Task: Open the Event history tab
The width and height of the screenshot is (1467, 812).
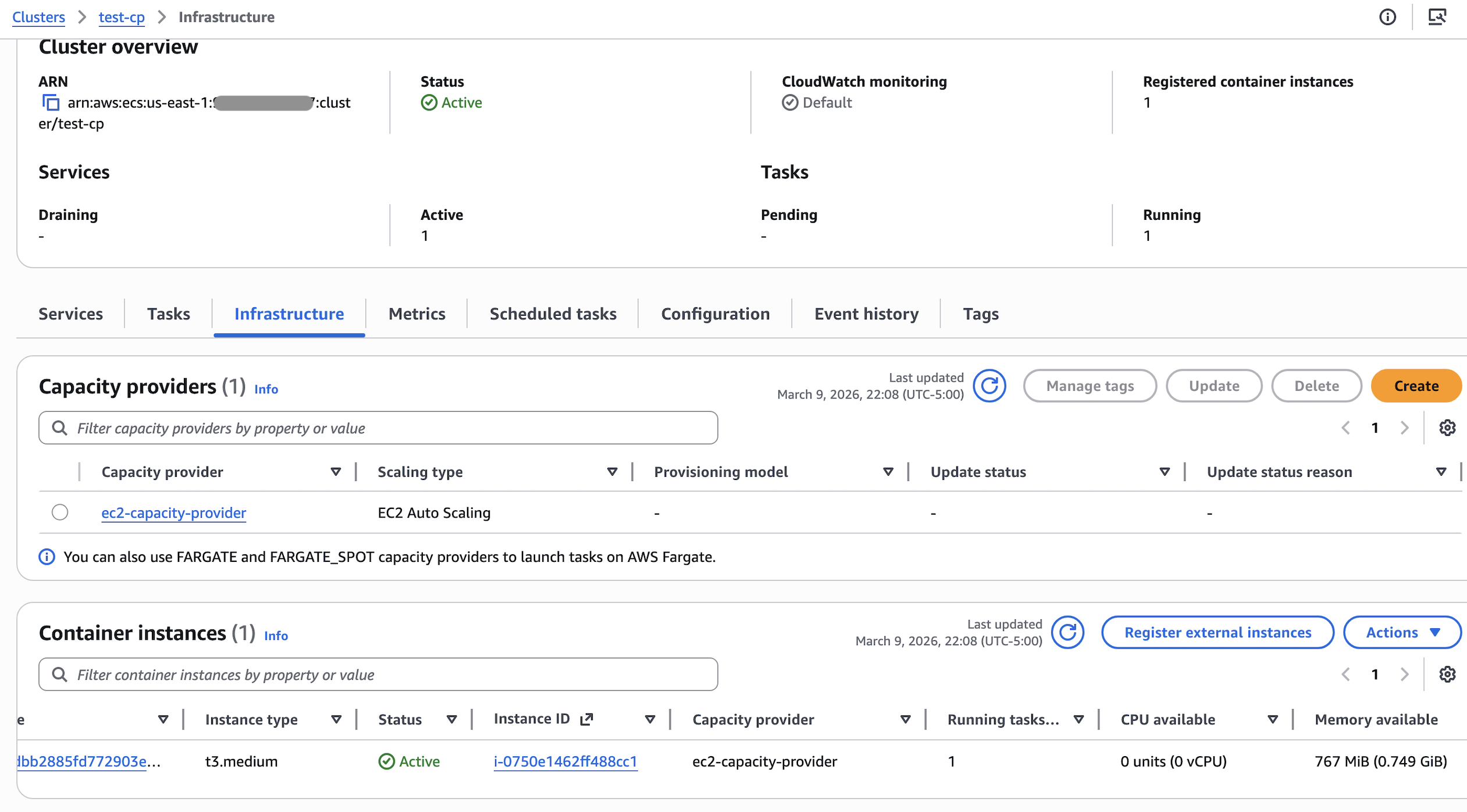Action: pos(866,314)
